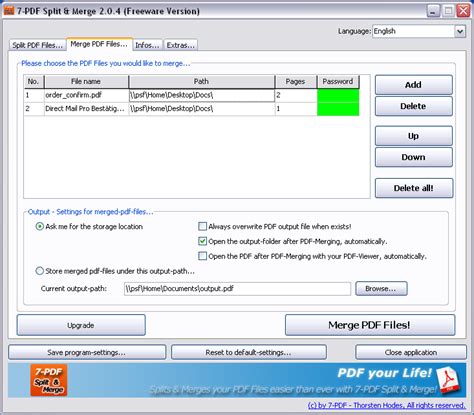
Task: Click Reset to default-settings button
Action: point(249,352)
